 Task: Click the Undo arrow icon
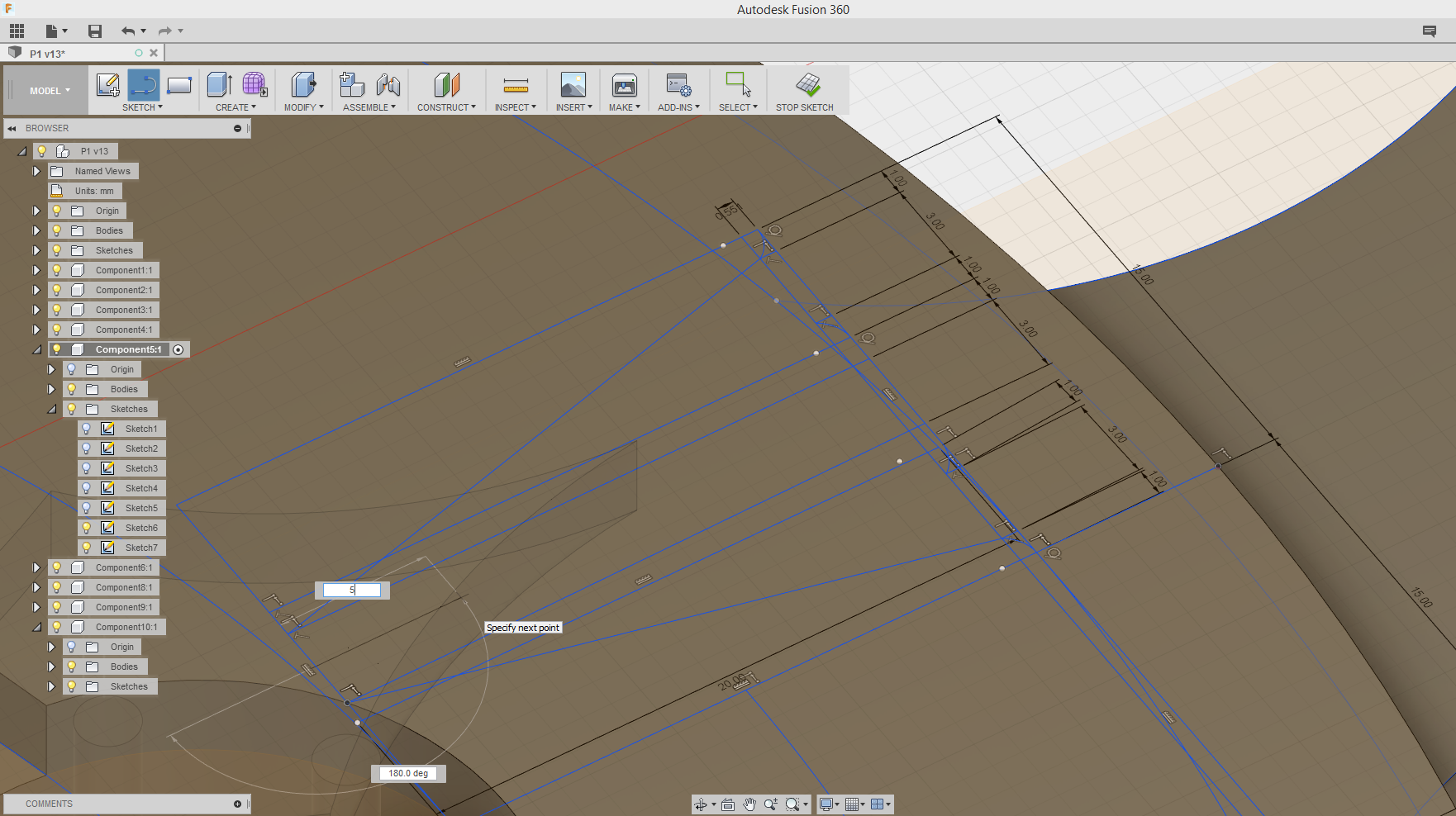[128, 31]
